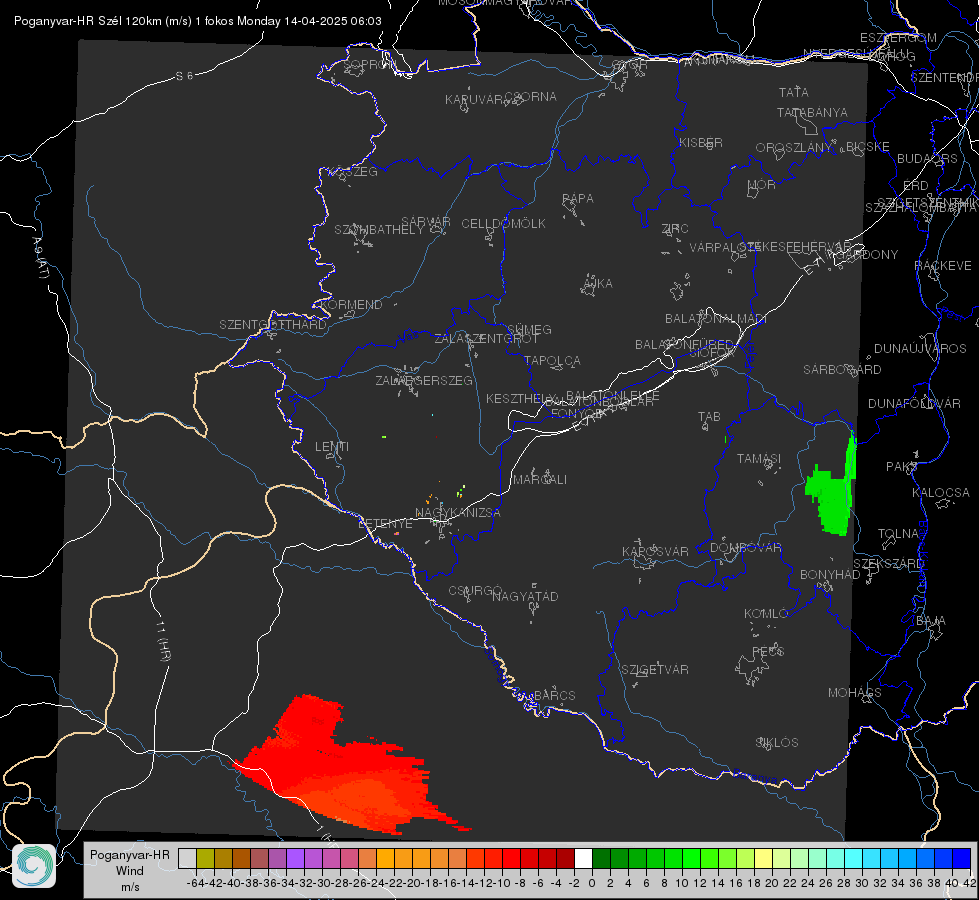Click the RACKEVE town label
The height and width of the screenshot is (900, 979).
point(943,266)
